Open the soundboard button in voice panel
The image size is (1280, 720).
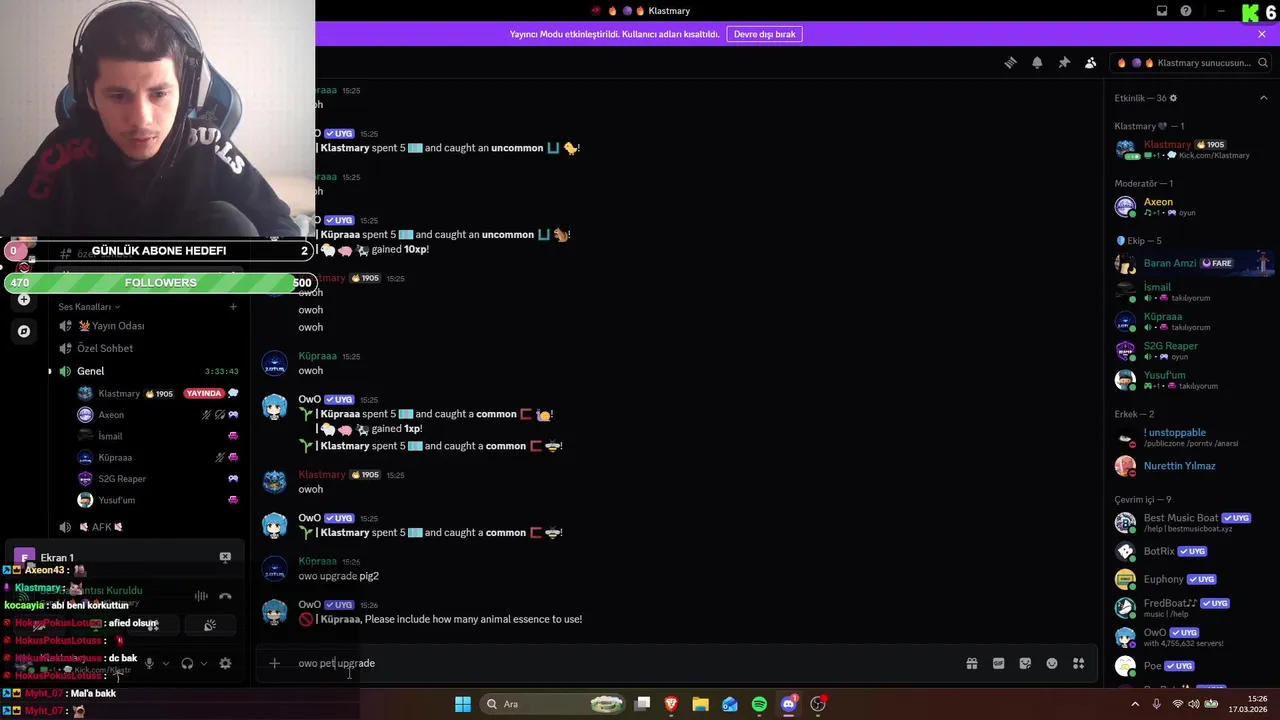tap(210, 625)
